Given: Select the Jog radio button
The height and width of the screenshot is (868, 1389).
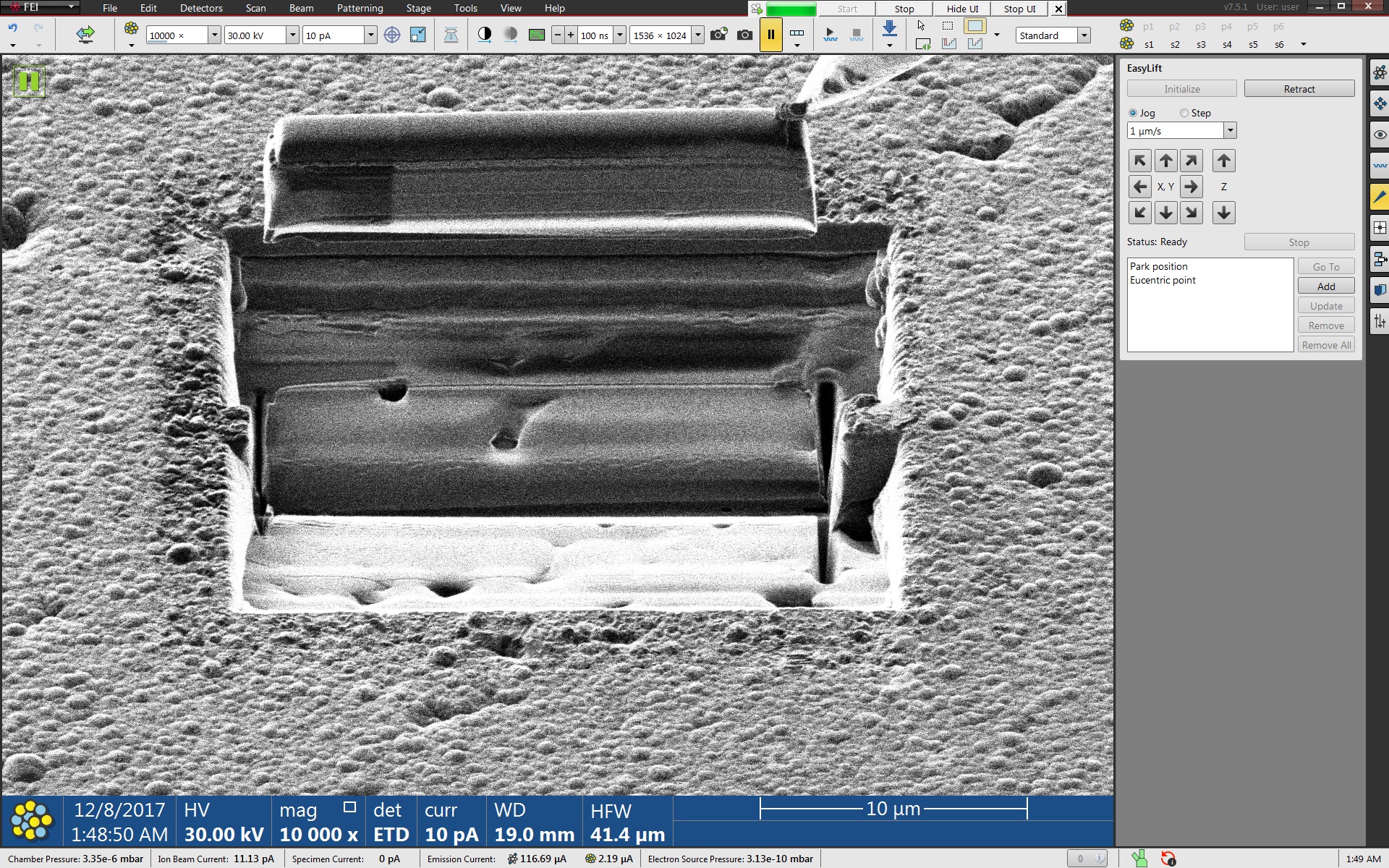Looking at the screenshot, I should pyautogui.click(x=1133, y=113).
